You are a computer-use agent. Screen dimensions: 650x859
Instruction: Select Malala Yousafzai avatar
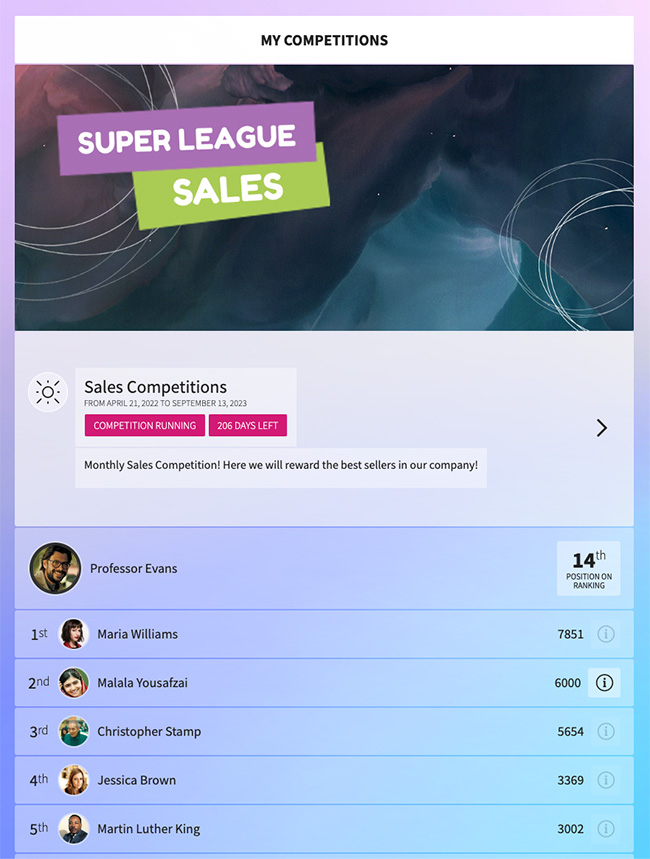(x=74, y=683)
